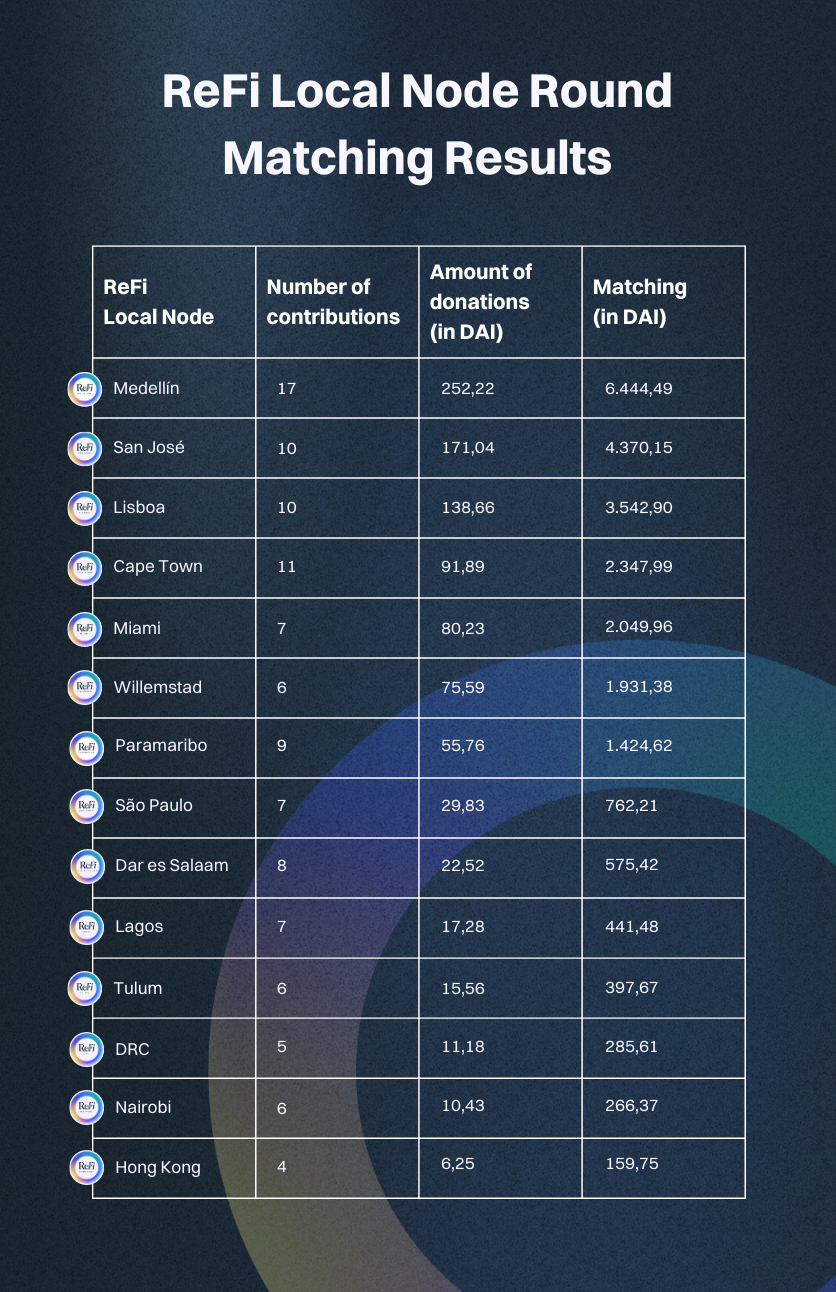
Task: Click the Number of contributions column header
Action: [333, 302]
